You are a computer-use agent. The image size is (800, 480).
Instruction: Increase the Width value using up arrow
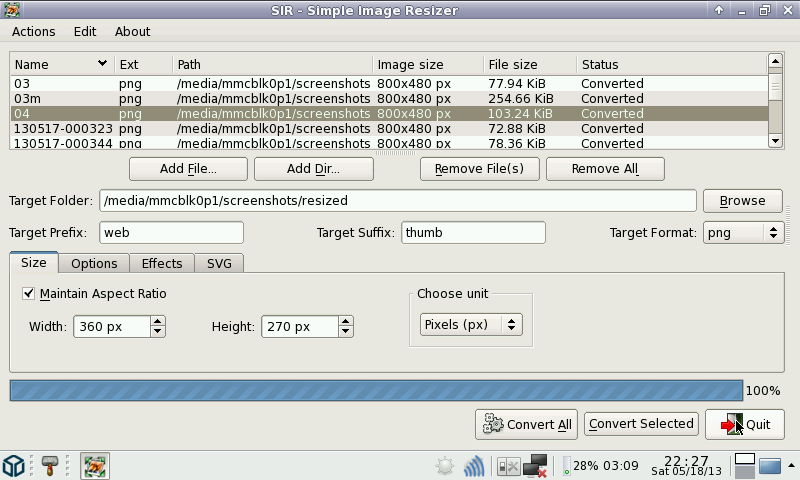coord(158,321)
